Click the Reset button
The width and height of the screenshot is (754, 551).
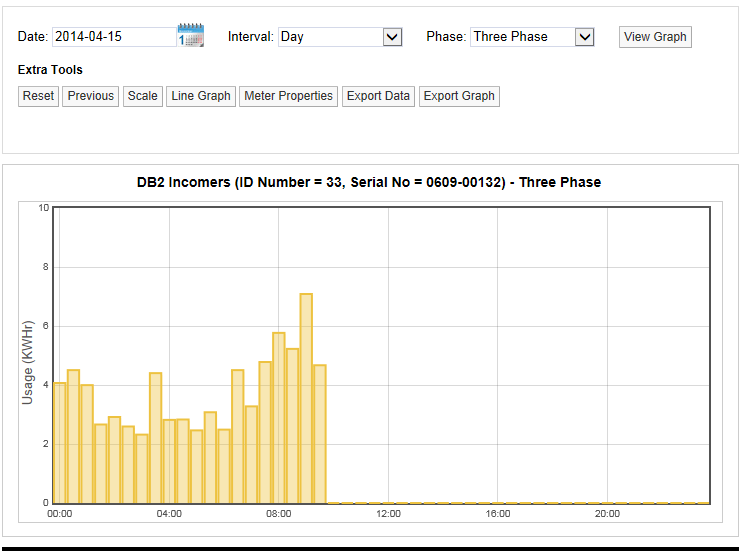39,96
